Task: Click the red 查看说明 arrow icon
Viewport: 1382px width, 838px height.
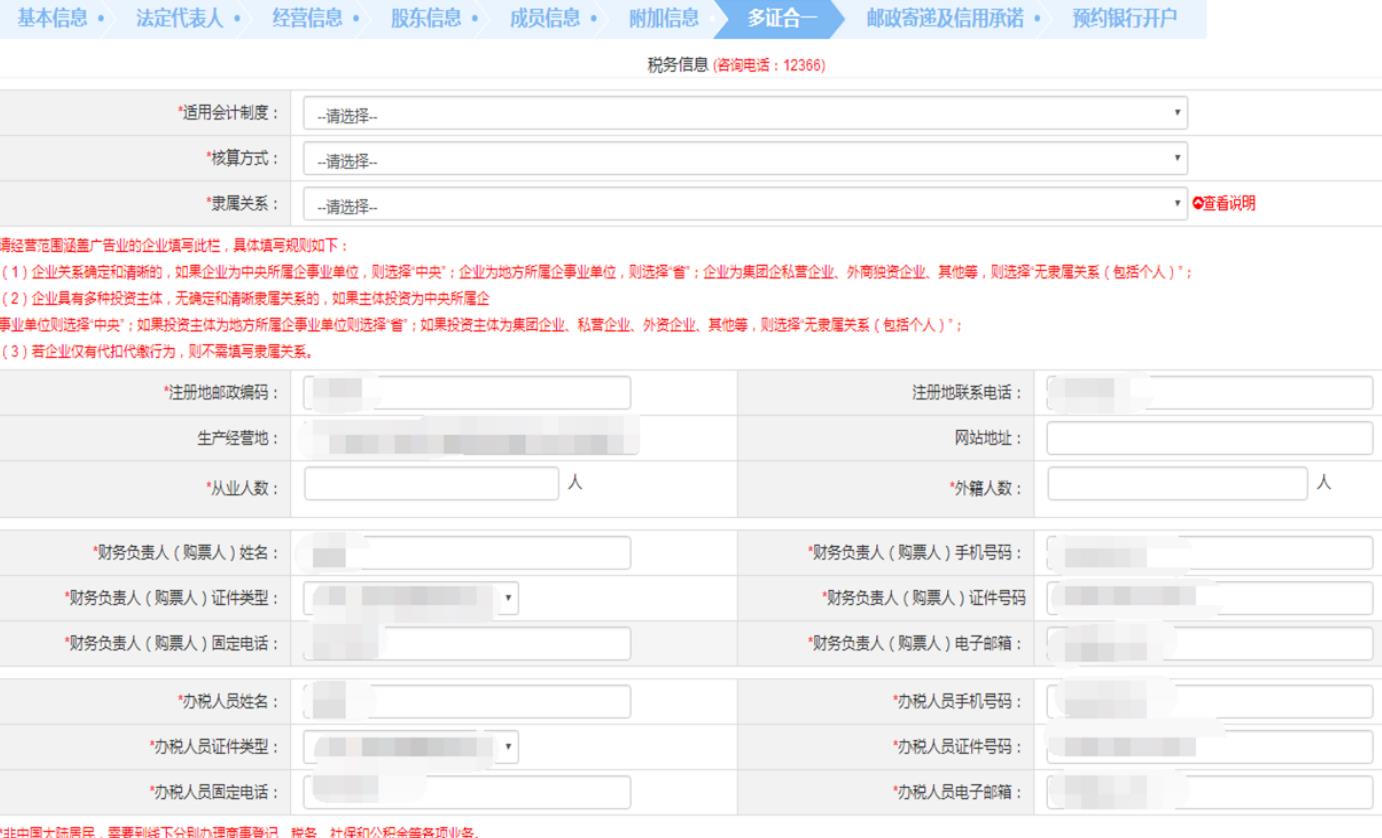Action: tap(1198, 204)
